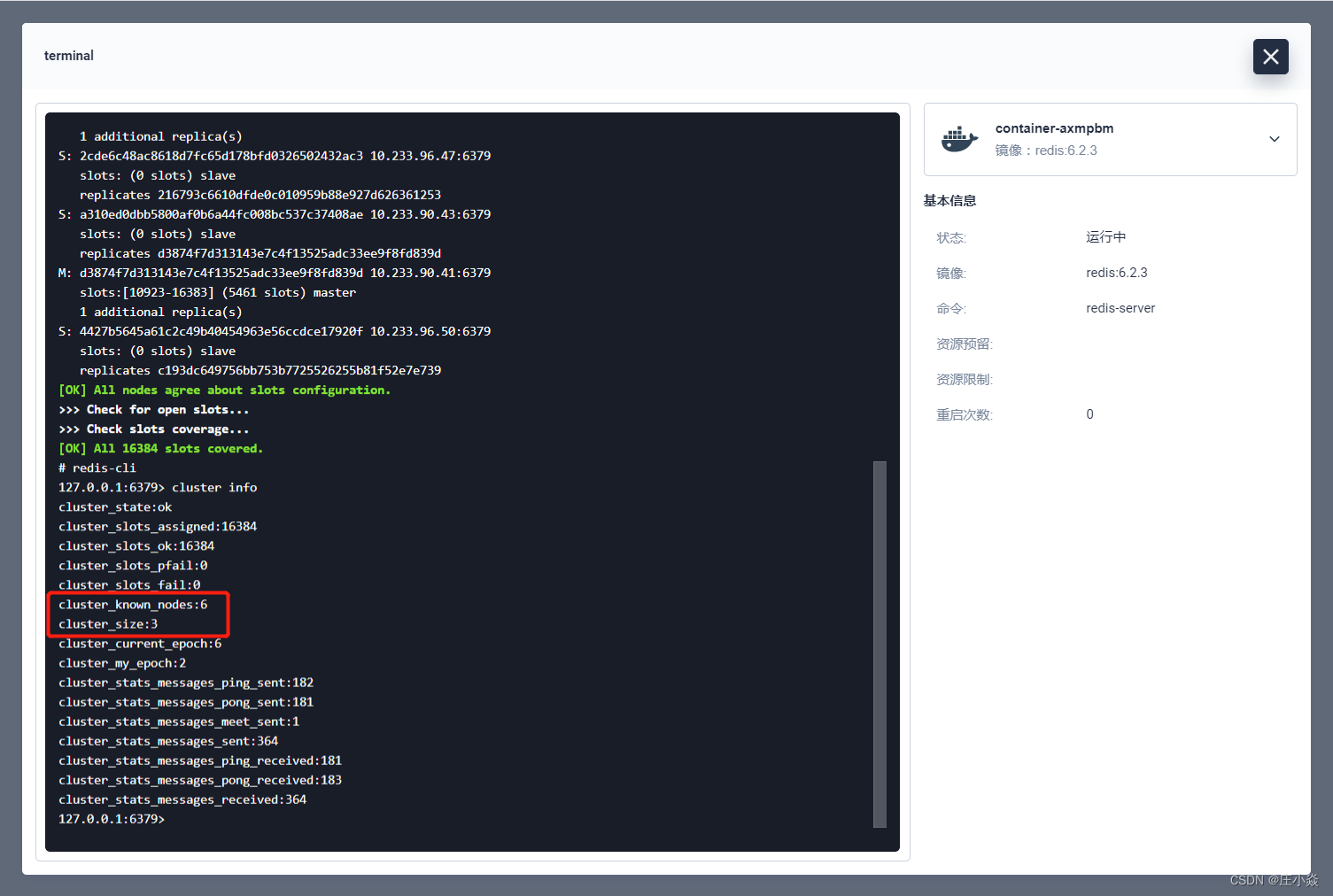This screenshot has height=896, width=1333.
Task: Click the 运行中 status value
Action: click(x=1106, y=237)
